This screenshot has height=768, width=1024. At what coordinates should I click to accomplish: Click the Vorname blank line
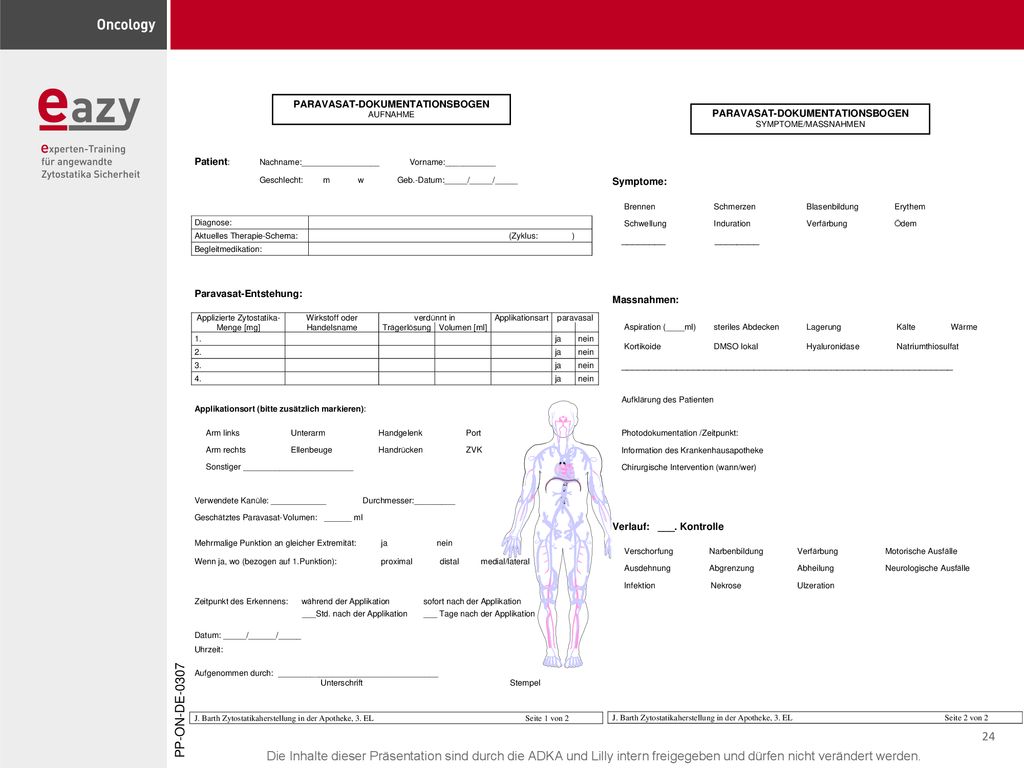[x=470, y=163]
